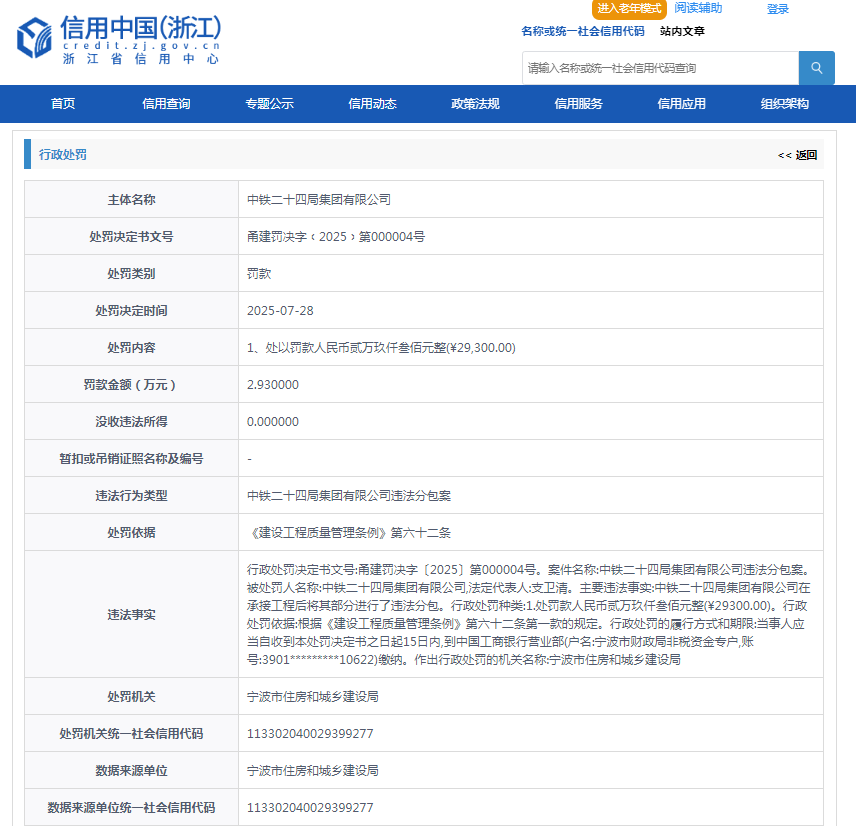Open the 信用动态 menu item
This screenshot has height=826, width=856.
pyautogui.click(x=372, y=104)
